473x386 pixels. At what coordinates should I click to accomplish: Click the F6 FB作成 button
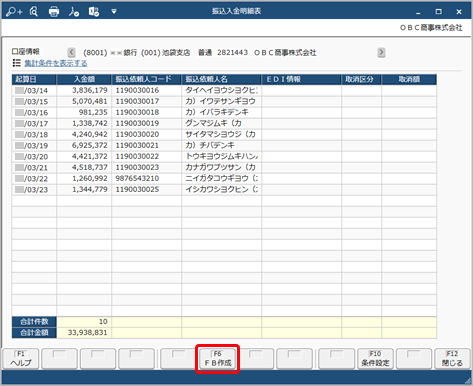click(x=218, y=359)
